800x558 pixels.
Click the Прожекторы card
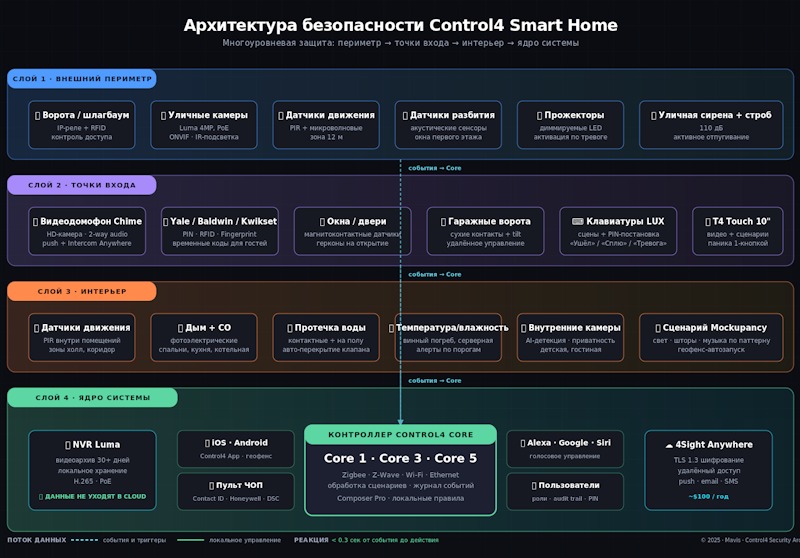(x=570, y=125)
